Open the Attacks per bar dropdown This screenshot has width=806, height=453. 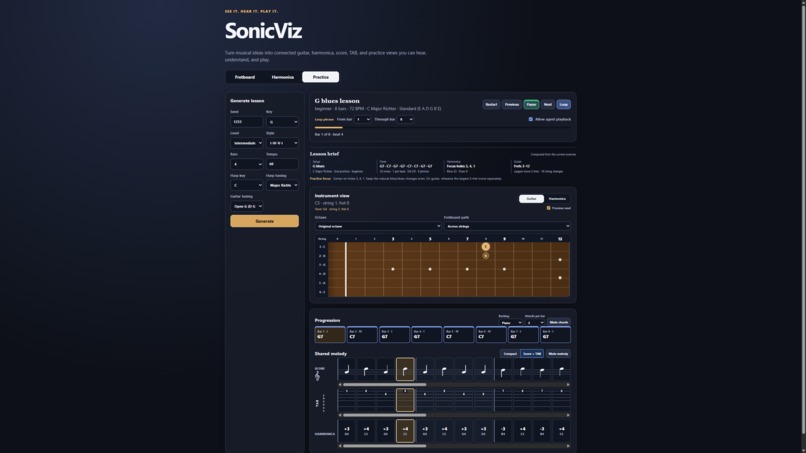pyautogui.click(x=535, y=322)
